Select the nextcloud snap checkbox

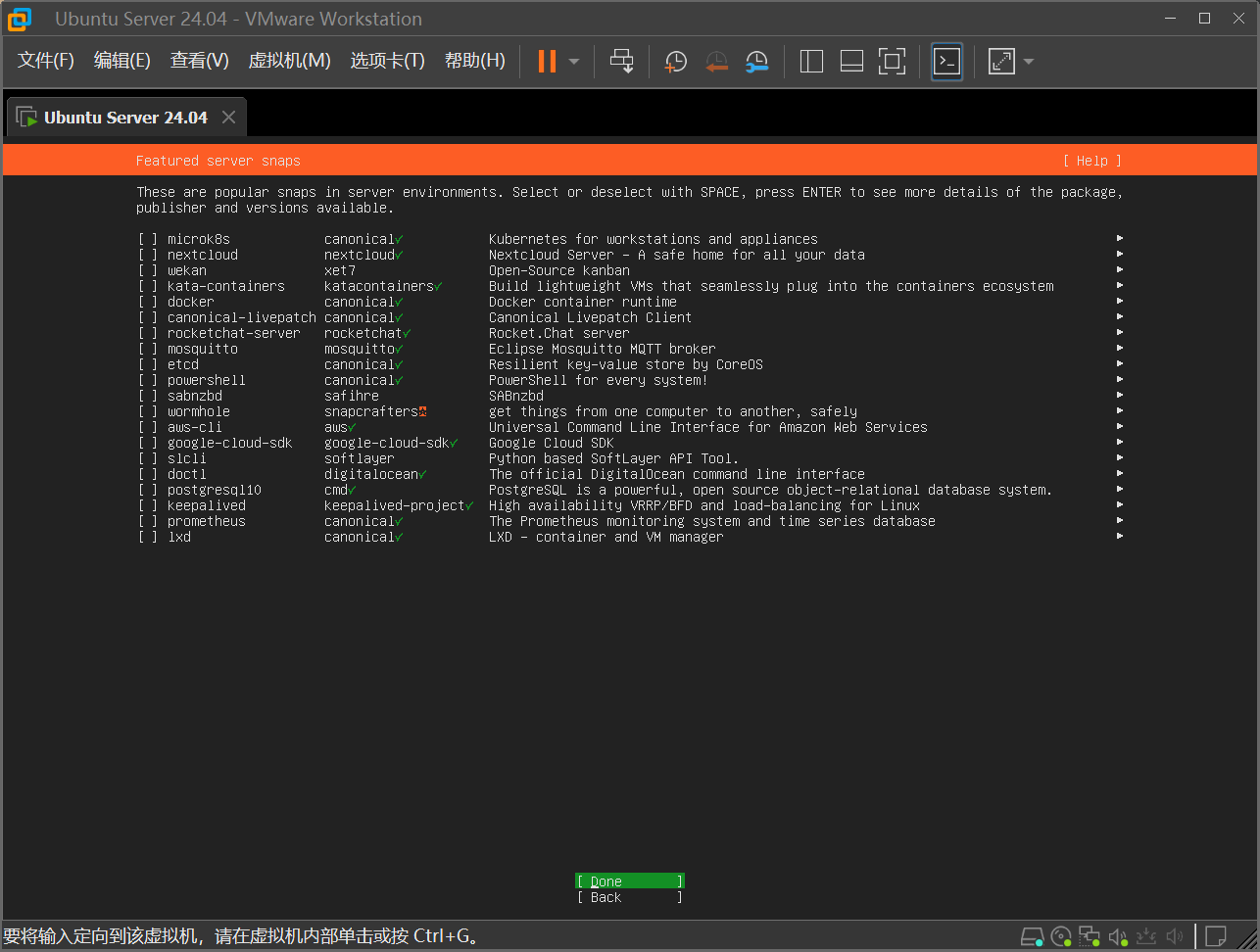coord(148,255)
